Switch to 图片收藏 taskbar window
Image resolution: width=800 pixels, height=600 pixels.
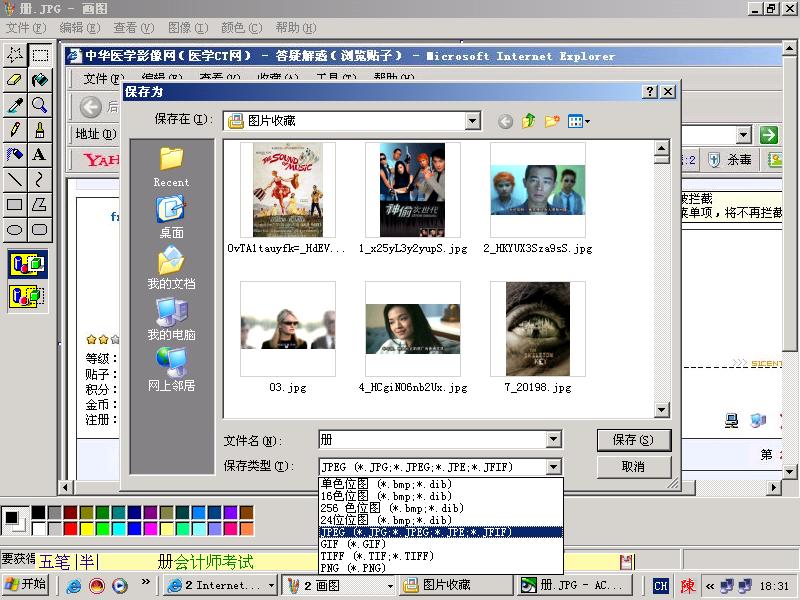coord(457,585)
